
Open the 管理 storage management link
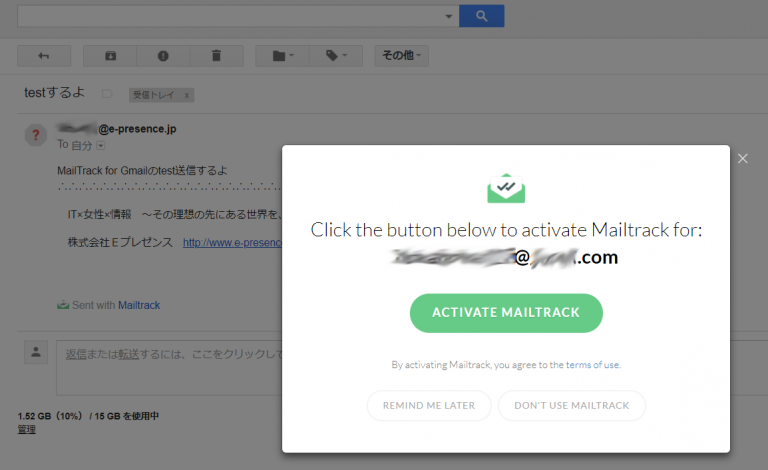(26, 429)
